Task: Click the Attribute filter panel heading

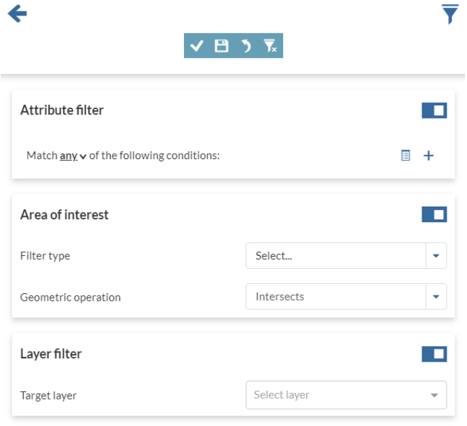Action: [62, 110]
